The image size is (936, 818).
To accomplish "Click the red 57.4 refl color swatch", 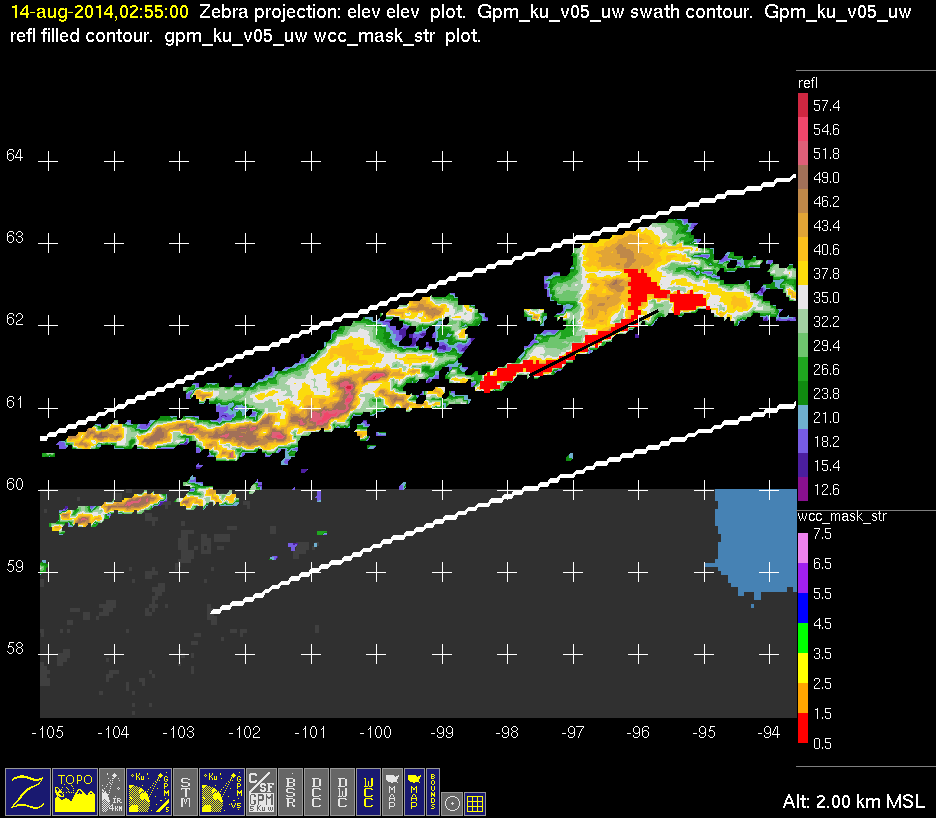I will click(802, 106).
